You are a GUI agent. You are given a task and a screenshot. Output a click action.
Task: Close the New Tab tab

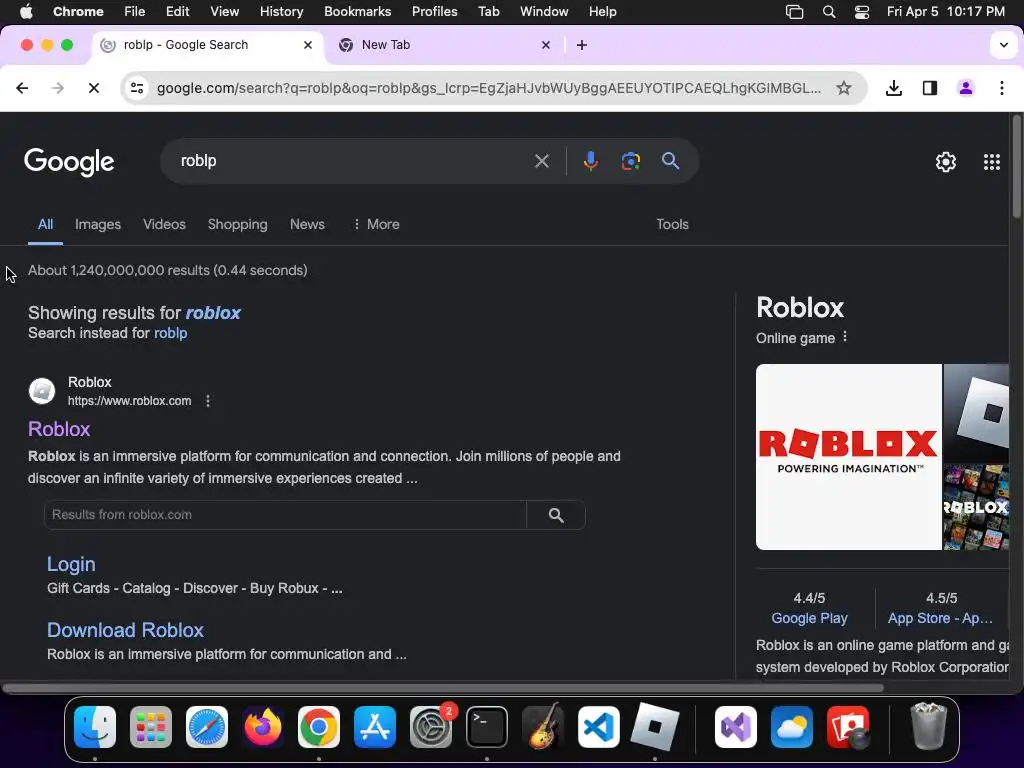pyautogui.click(x=546, y=45)
